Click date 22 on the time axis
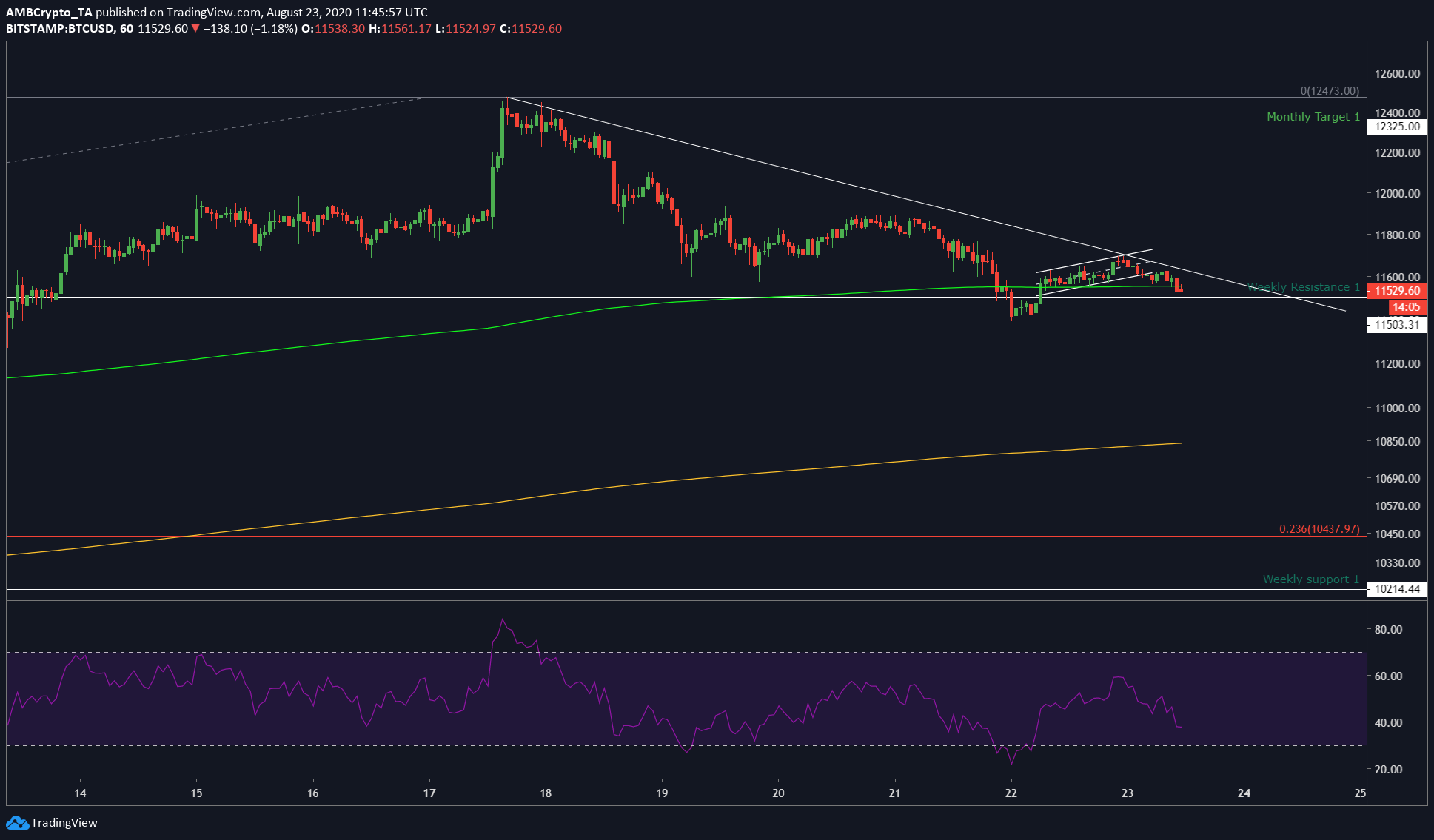The height and width of the screenshot is (840, 1434). coord(1011,793)
